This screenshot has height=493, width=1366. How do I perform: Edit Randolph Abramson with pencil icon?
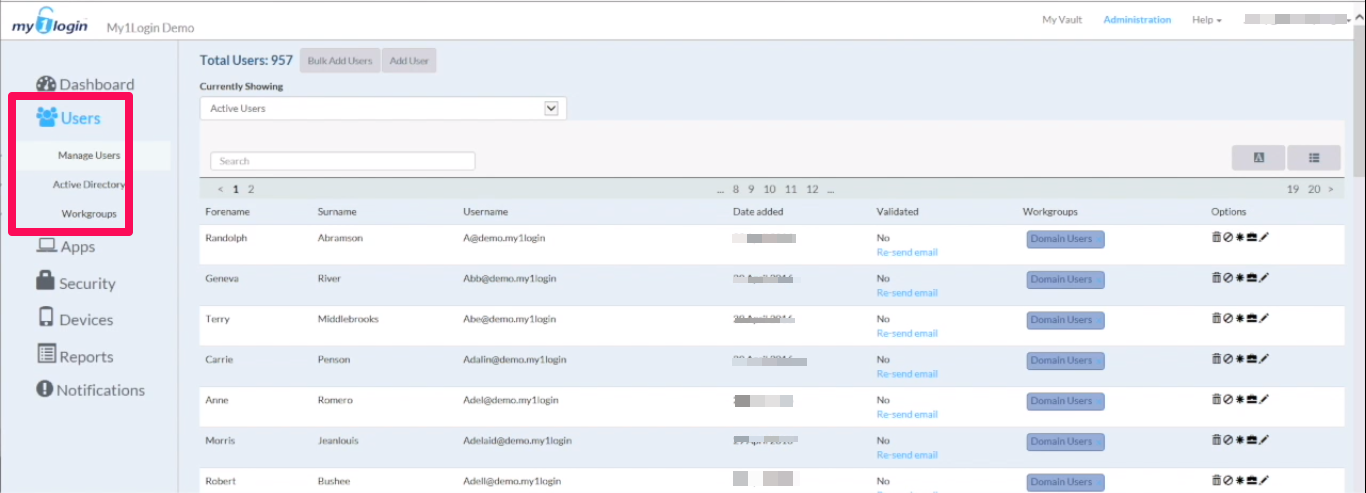click(1264, 237)
